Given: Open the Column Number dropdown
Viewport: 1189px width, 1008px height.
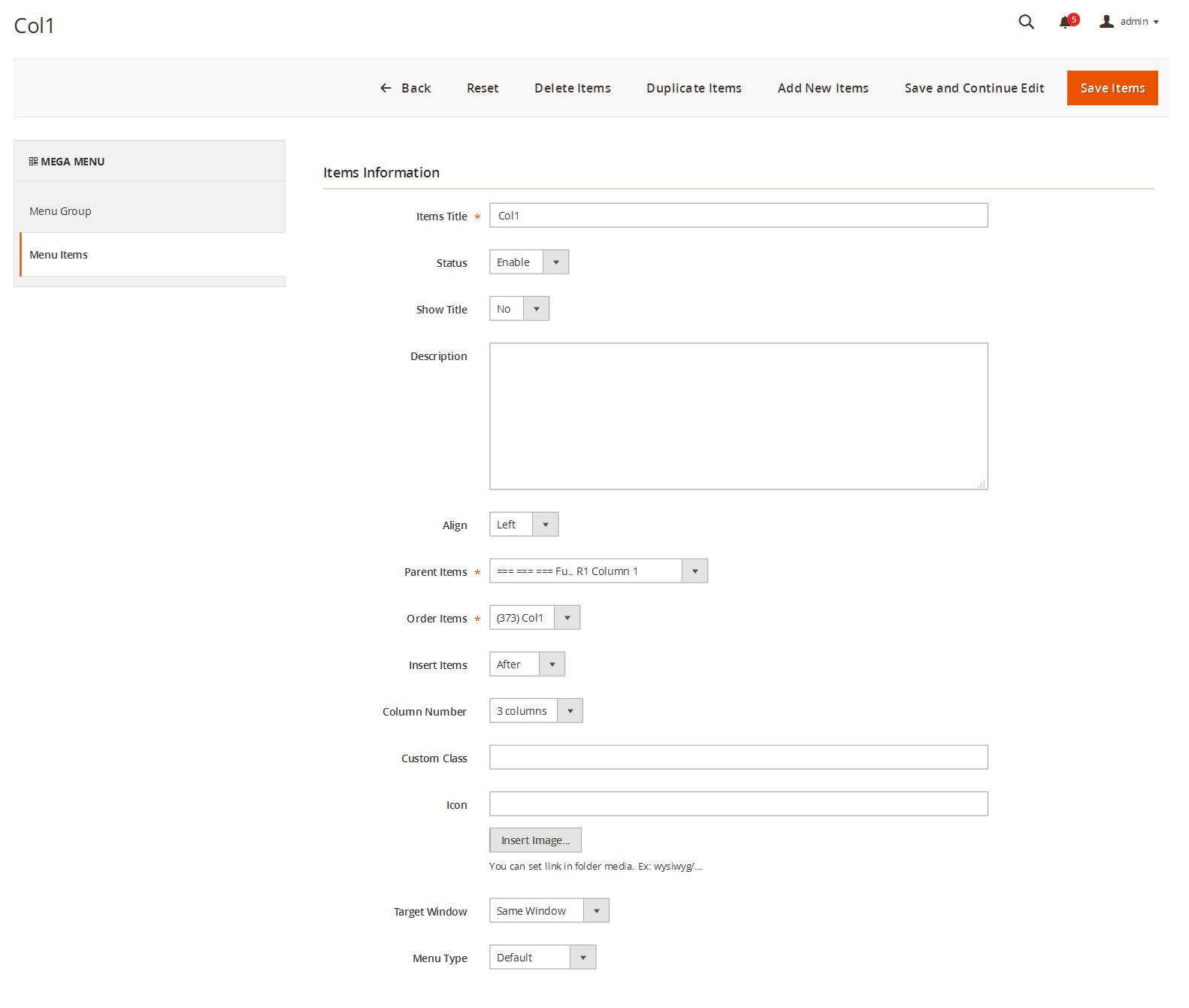Looking at the screenshot, I should click(x=535, y=711).
